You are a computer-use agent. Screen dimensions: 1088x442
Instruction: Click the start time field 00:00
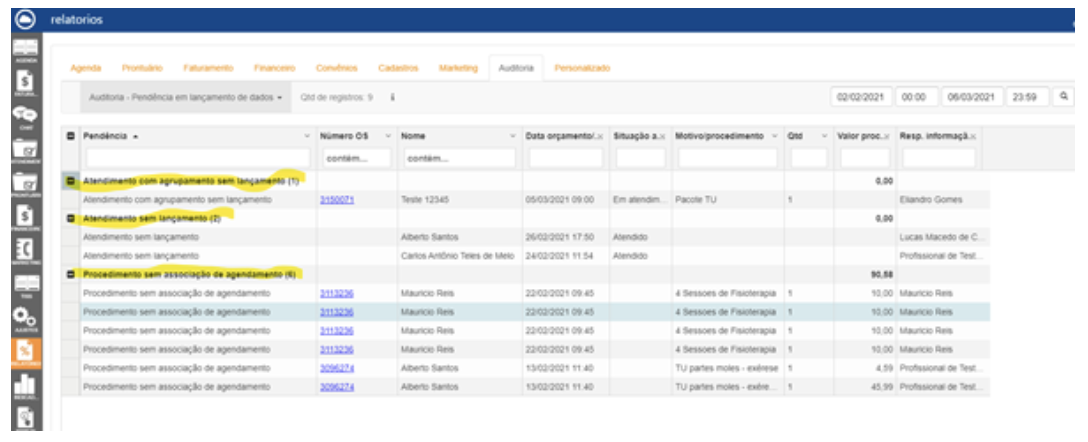[917, 97]
